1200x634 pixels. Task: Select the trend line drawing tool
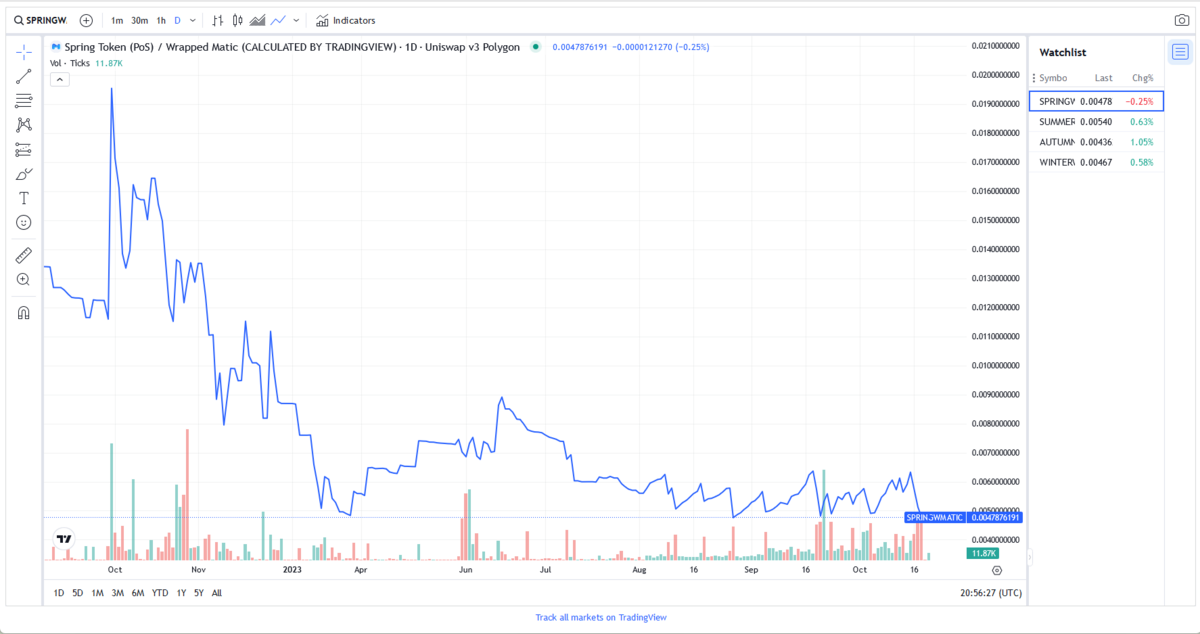point(24,76)
